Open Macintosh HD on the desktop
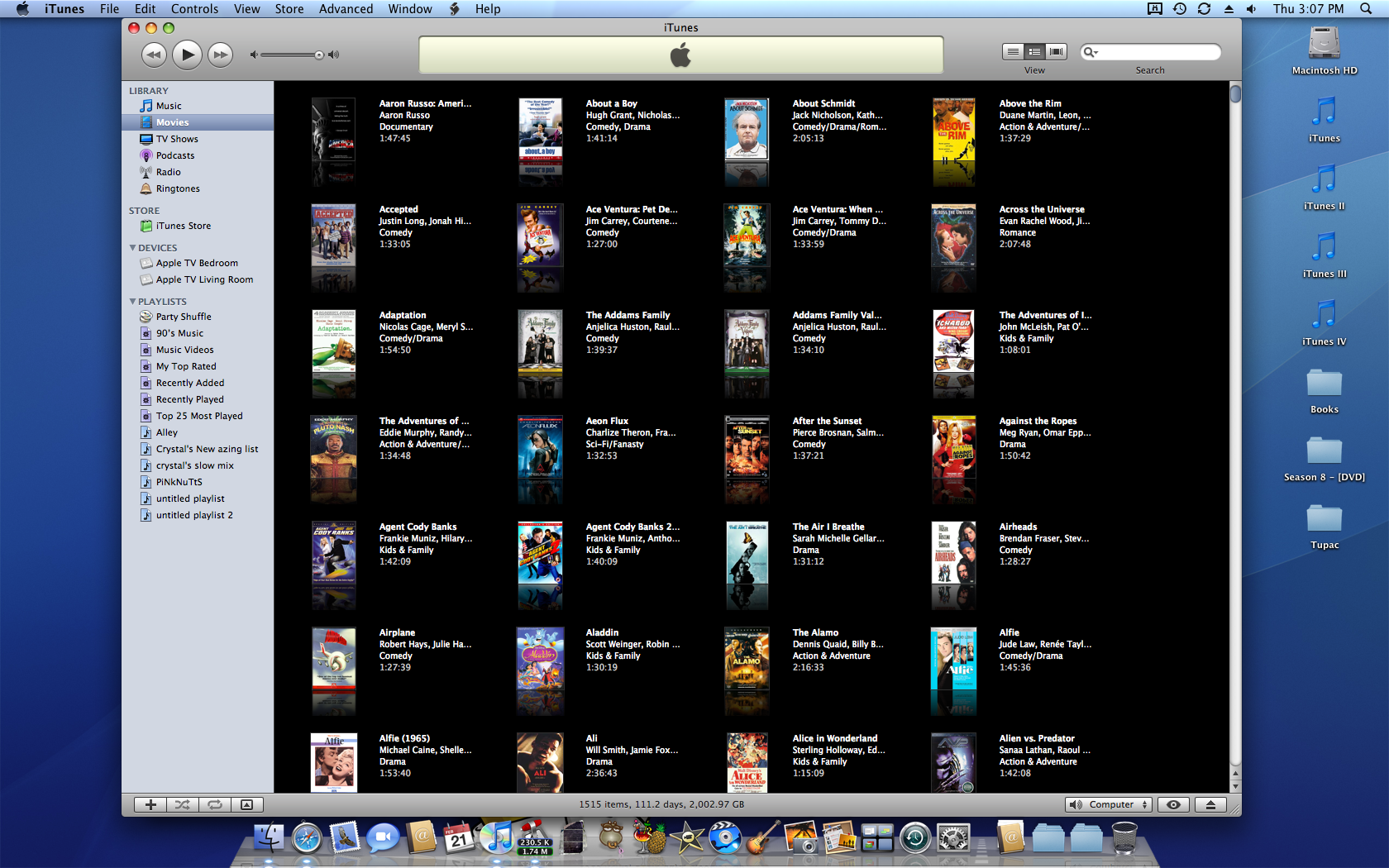1389x868 pixels. [1325, 50]
